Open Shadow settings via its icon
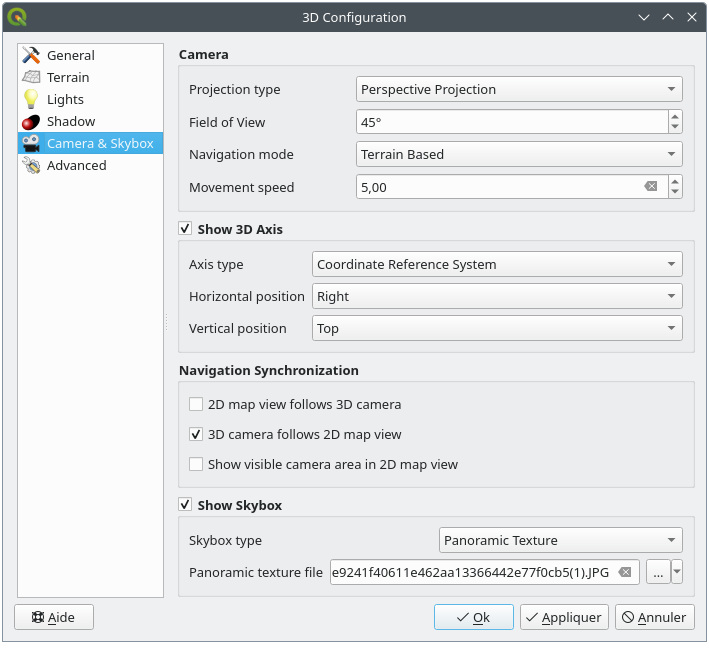The width and height of the screenshot is (709, 650). click(31, 122)
